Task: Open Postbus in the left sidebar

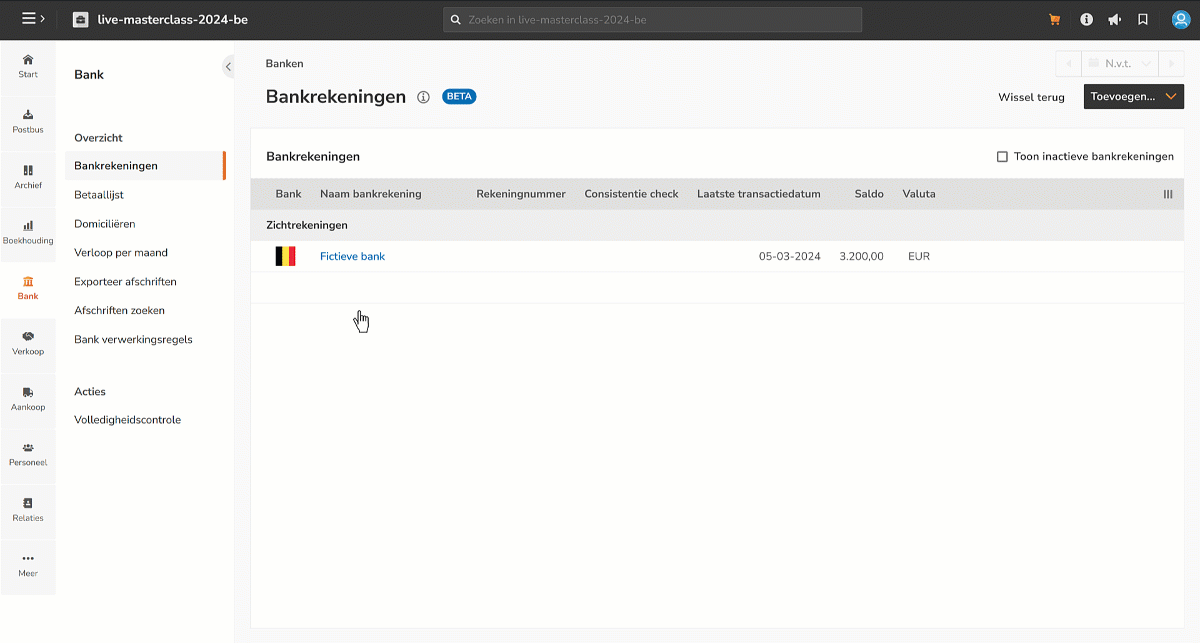Action: click(28, 120)
